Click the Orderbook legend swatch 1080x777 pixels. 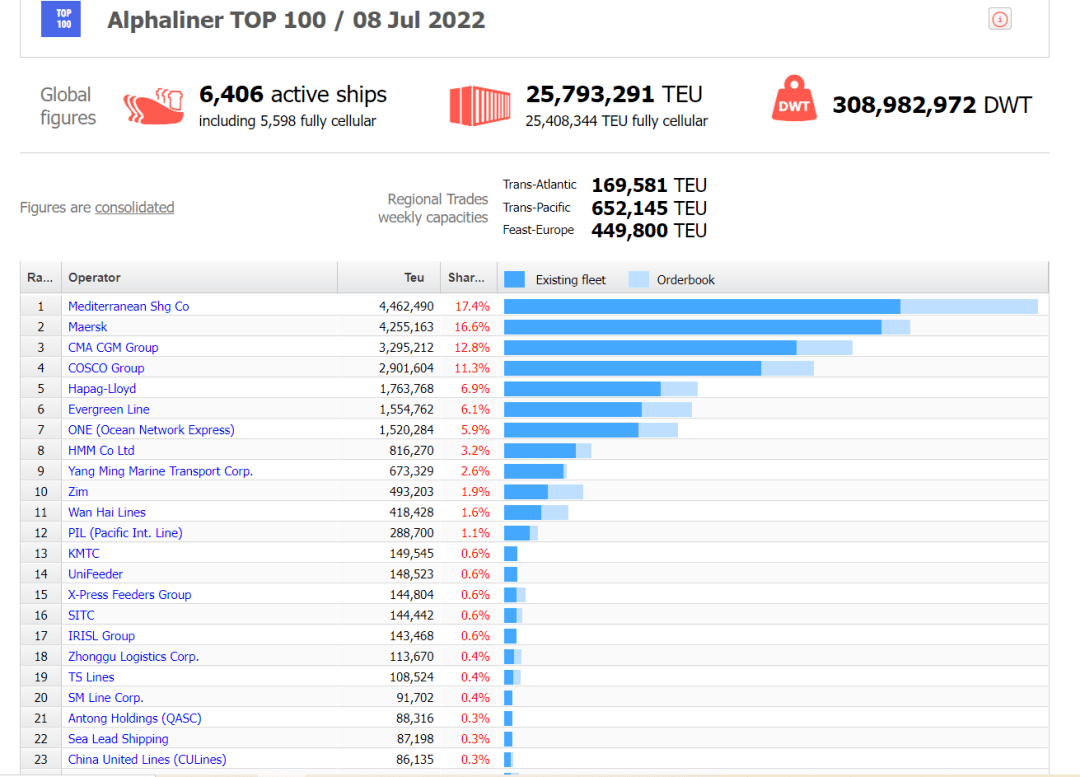tap(638, 279)
